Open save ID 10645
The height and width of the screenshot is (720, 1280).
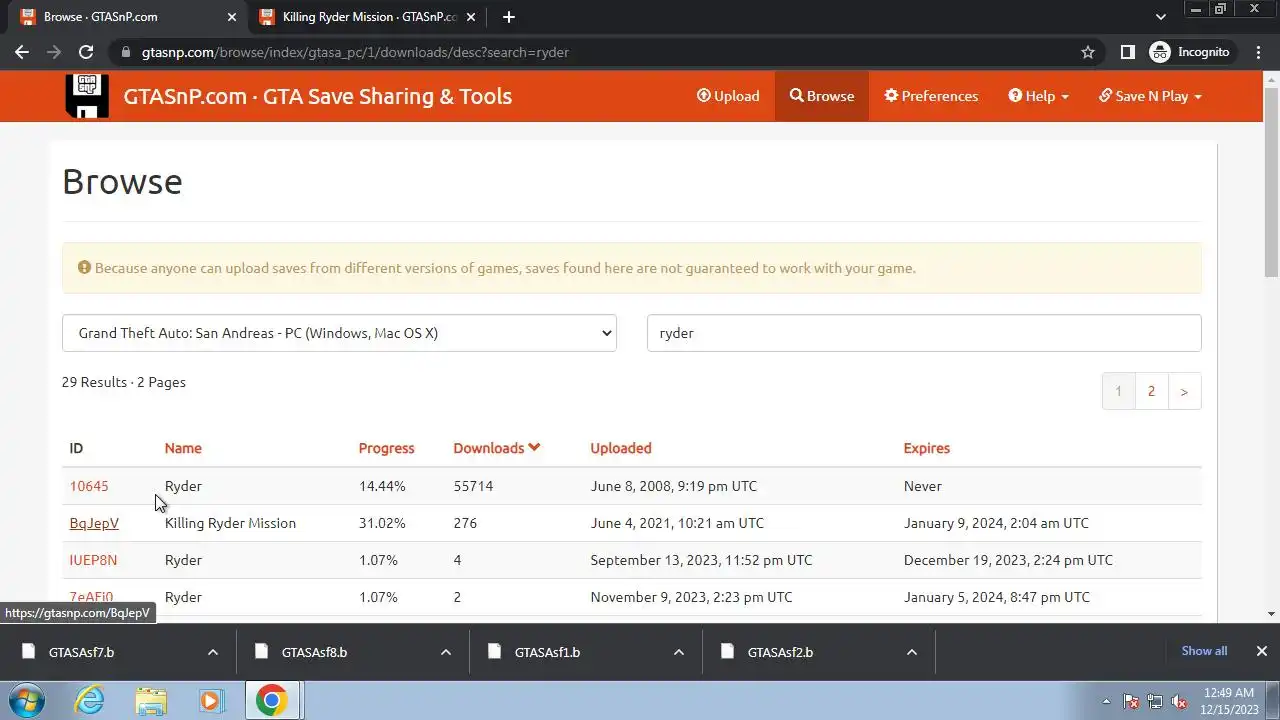[89, 486]
